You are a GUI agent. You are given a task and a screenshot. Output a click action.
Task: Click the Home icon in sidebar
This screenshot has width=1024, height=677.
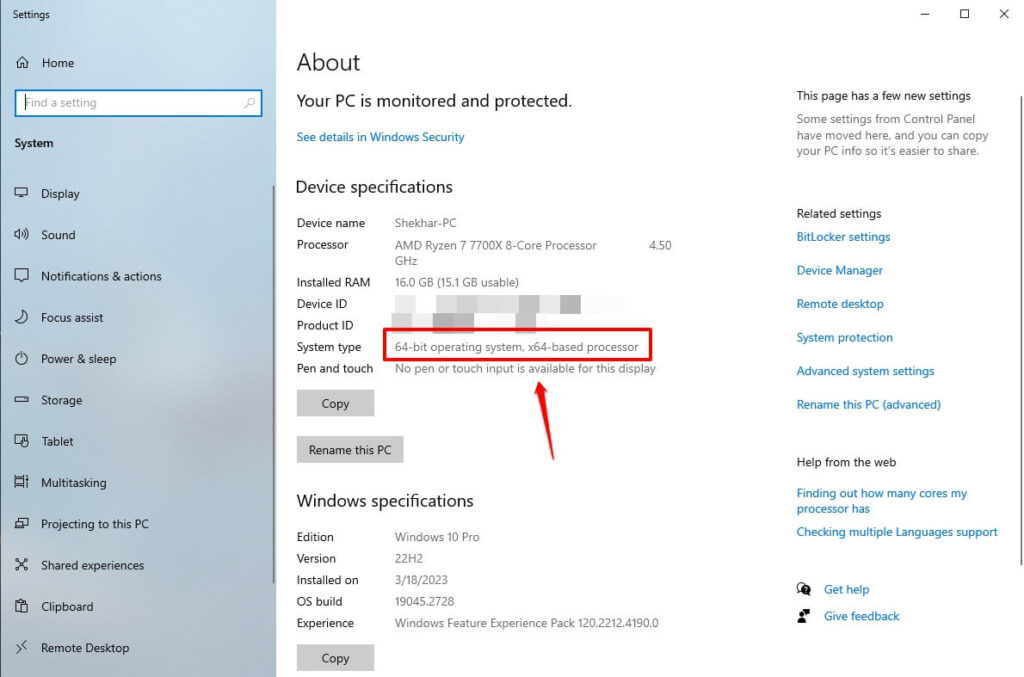[21, 63]
